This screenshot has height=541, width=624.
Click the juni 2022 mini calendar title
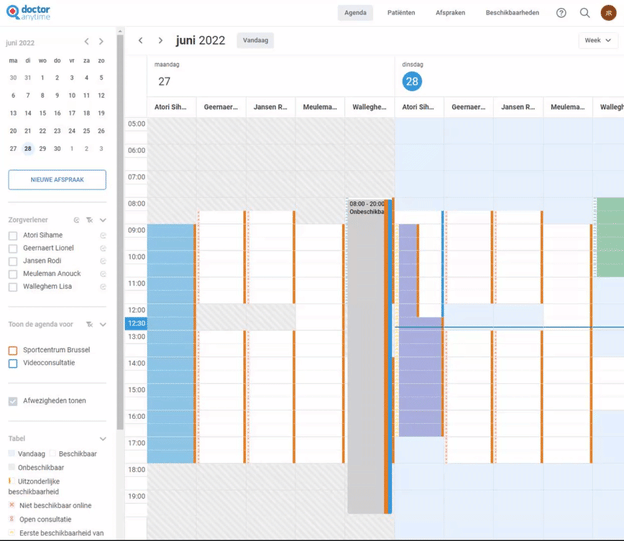20,43
